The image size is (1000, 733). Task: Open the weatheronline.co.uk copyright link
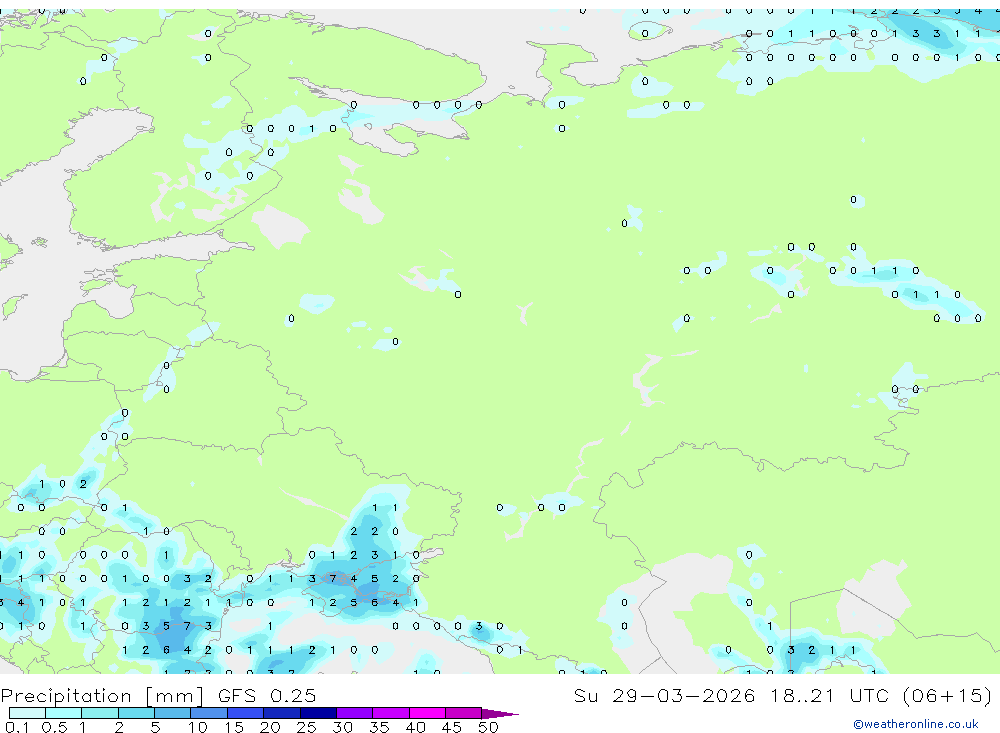(916, 724)
